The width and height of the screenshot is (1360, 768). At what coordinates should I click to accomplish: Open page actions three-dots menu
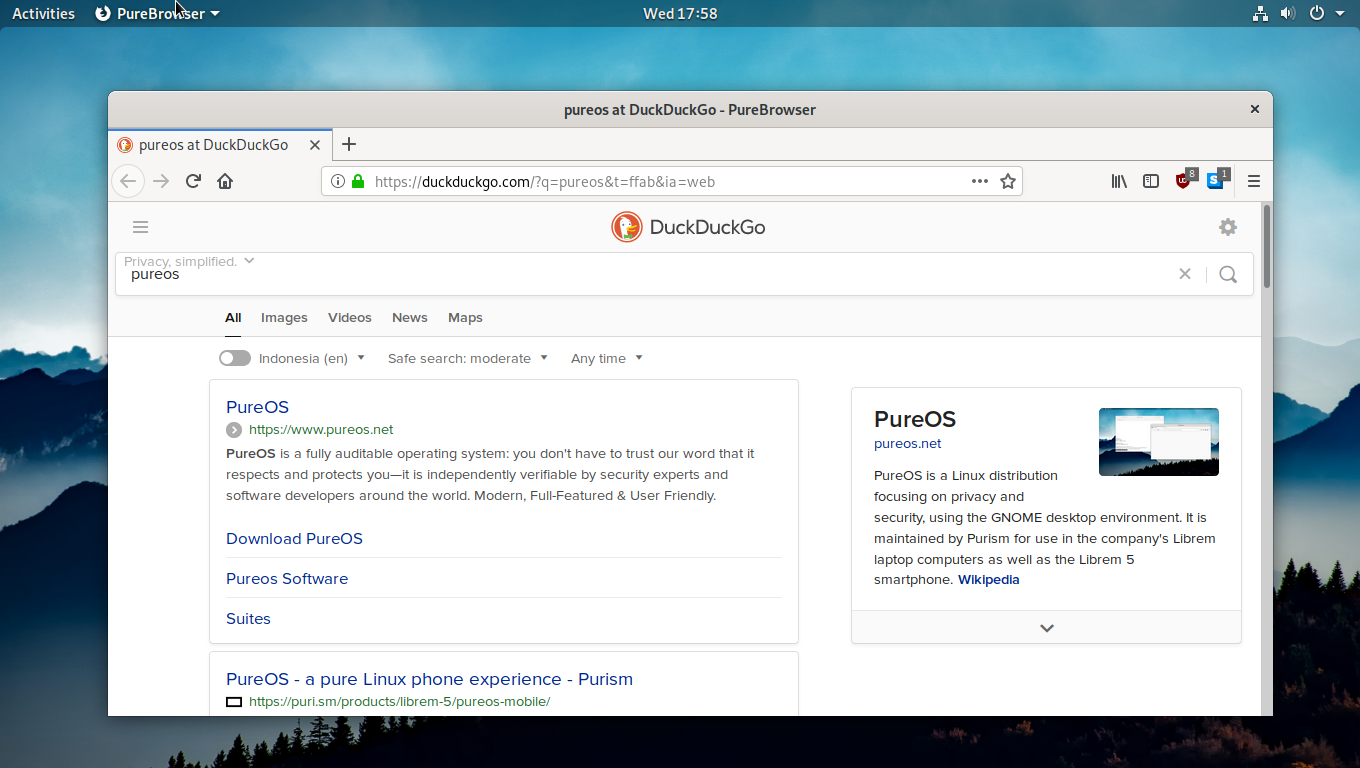coord(980,181)
